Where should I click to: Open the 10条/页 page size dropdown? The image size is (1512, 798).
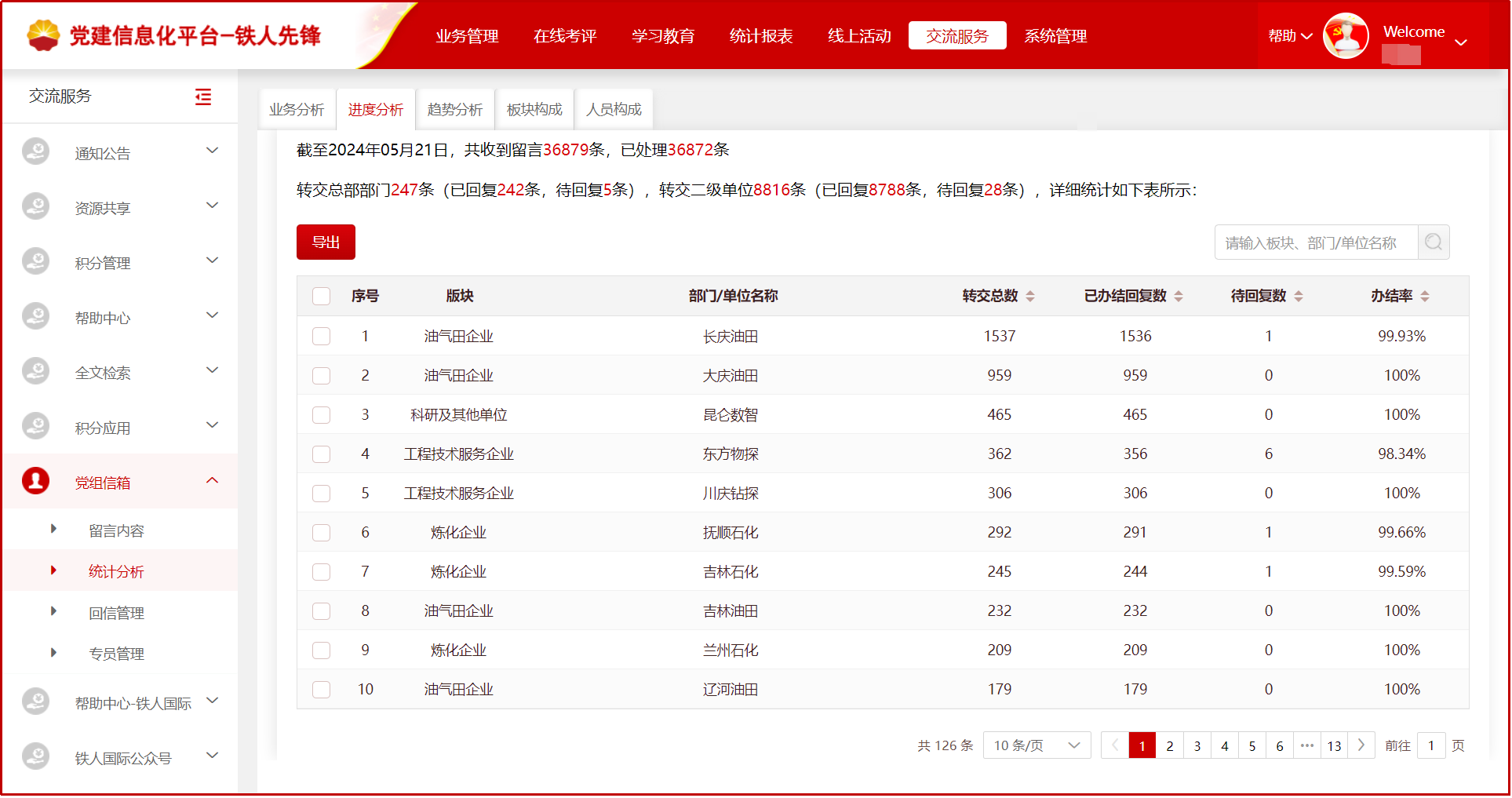pos(1036,745)
